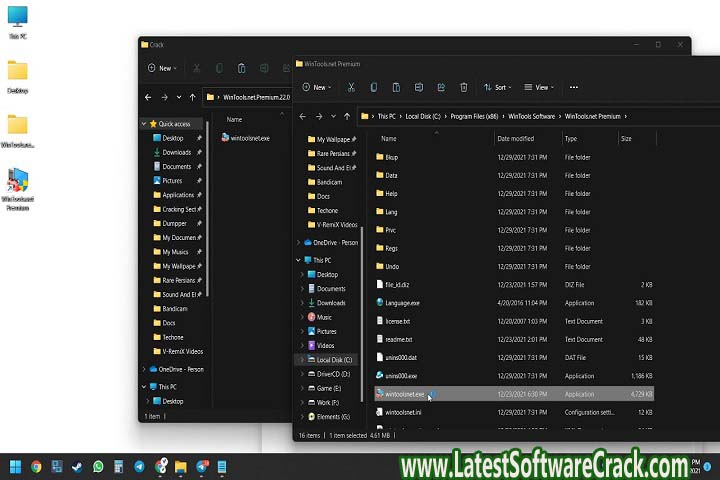Select the Help folder in file list
Image resolution: width=720 pixels, height=480 pixels.
514,194
